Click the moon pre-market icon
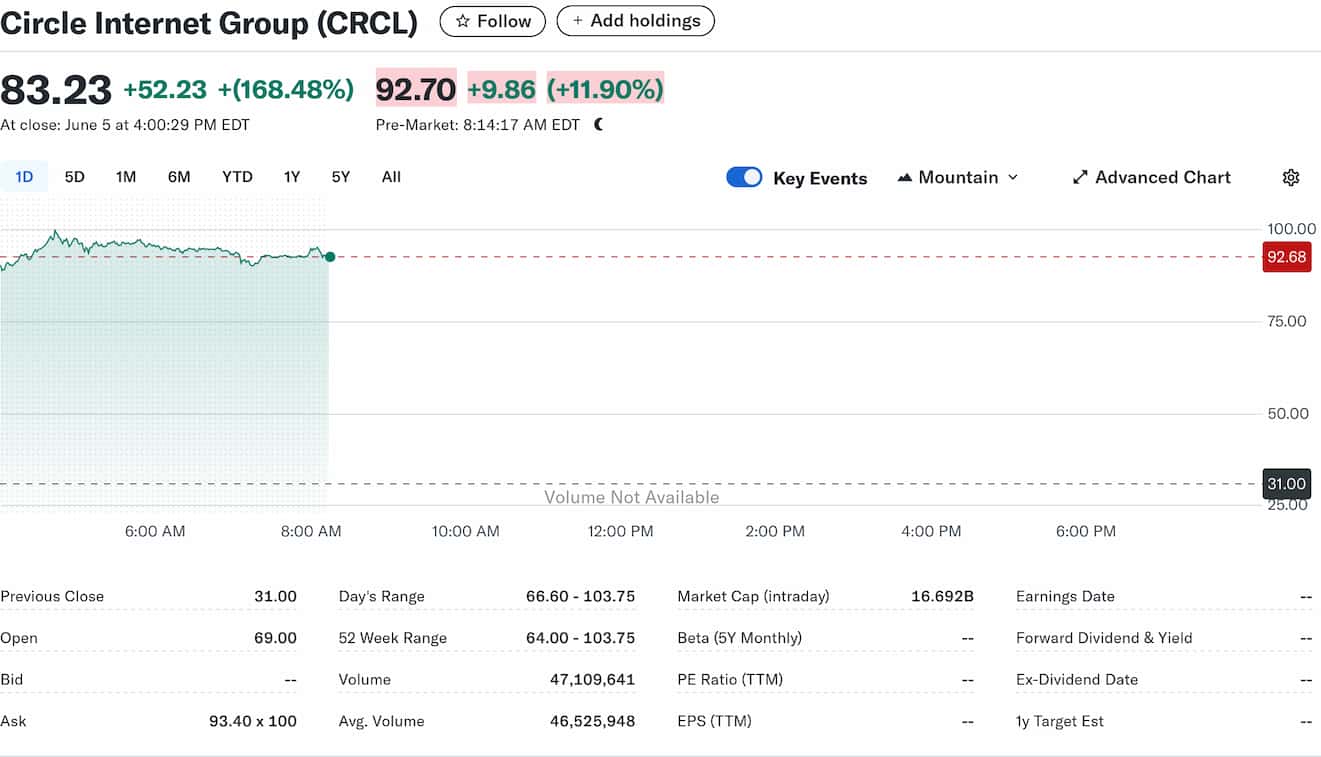This screenshot has height=757, width=1321. (599, 125)
